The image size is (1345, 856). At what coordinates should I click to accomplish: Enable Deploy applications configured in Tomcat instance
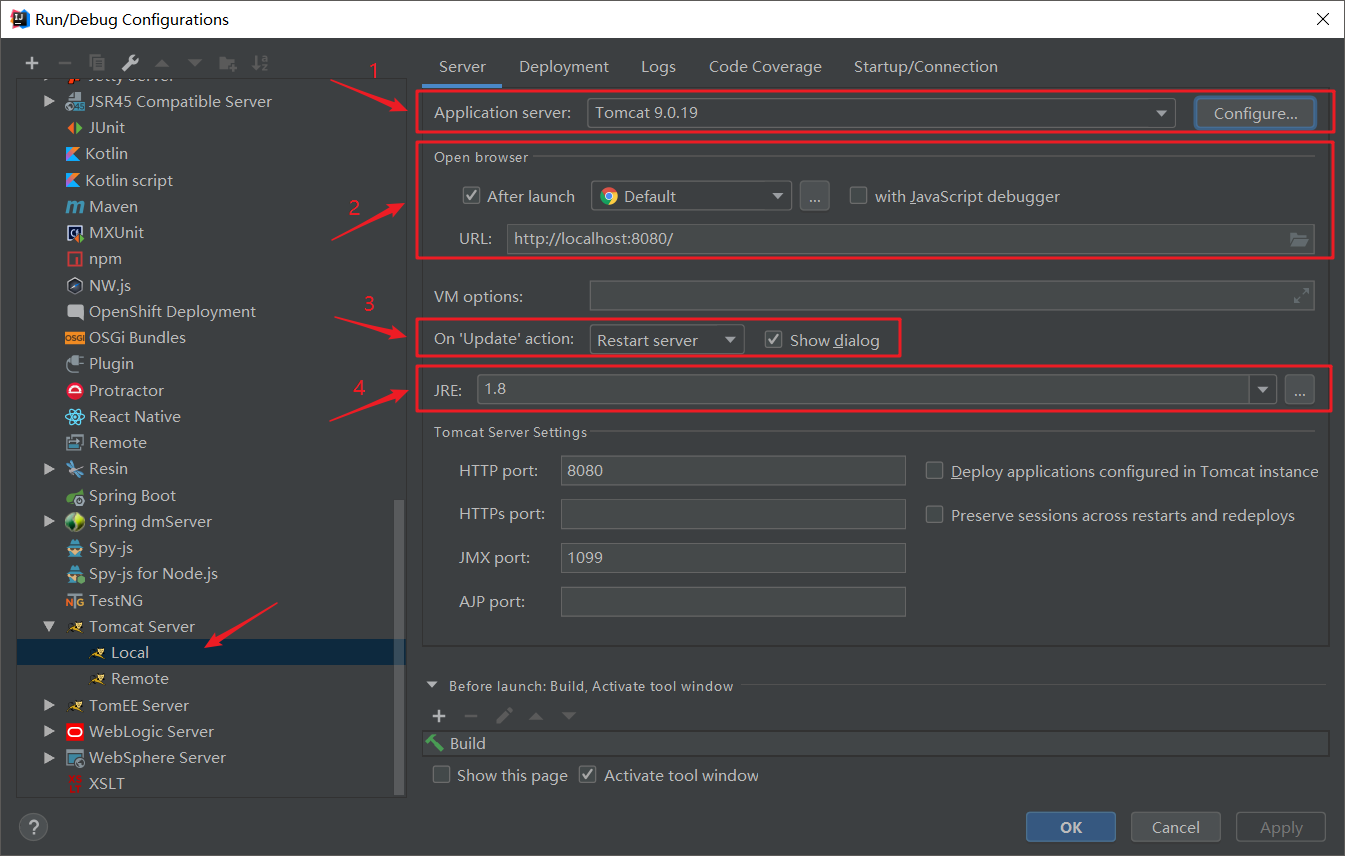[x=935, y=471]
